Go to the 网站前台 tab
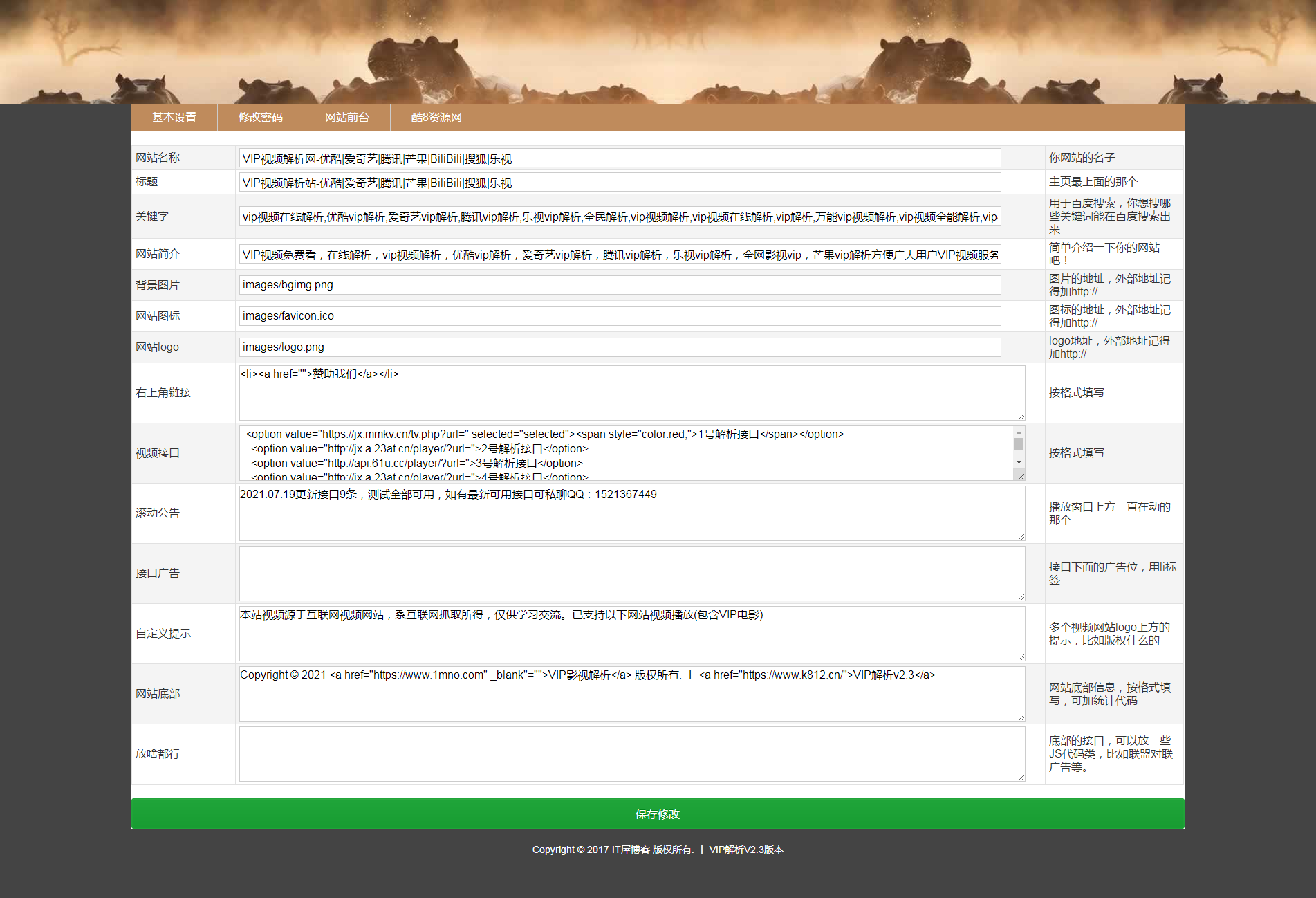Screen dimensions: 1316x898 point(347,118)
